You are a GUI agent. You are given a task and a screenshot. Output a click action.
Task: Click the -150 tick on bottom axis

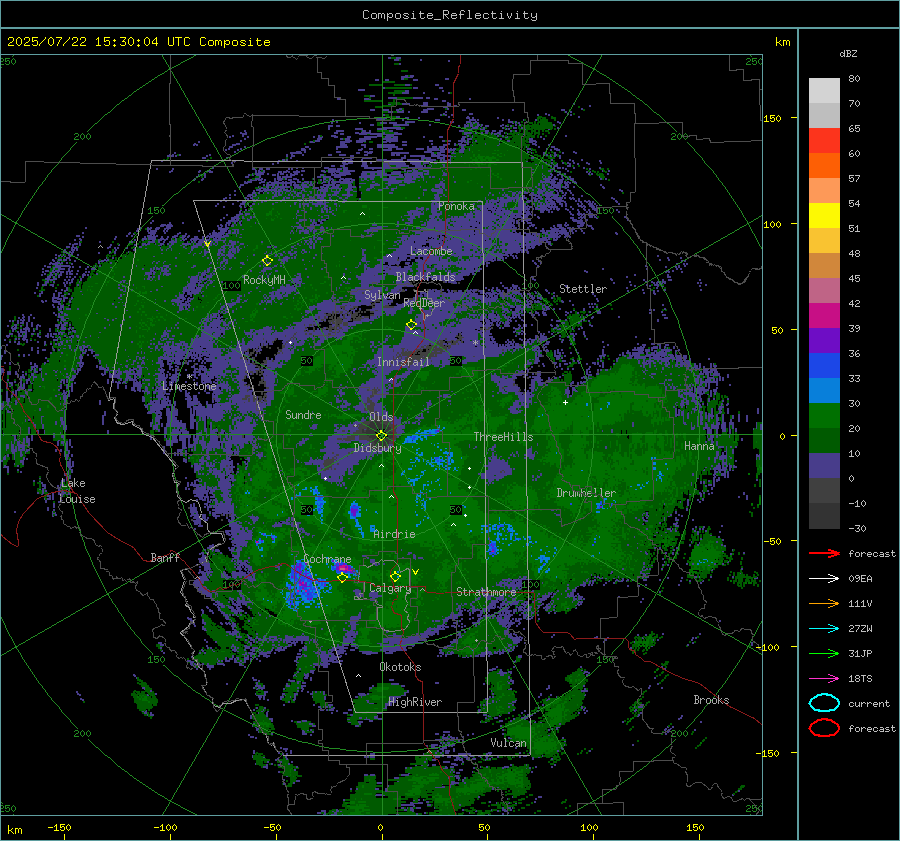click(59, 827)
